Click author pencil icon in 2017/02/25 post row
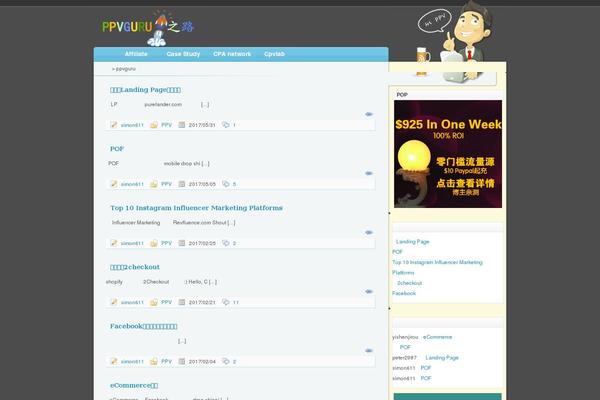The image size is (600, 400). [x=114, y=243]
